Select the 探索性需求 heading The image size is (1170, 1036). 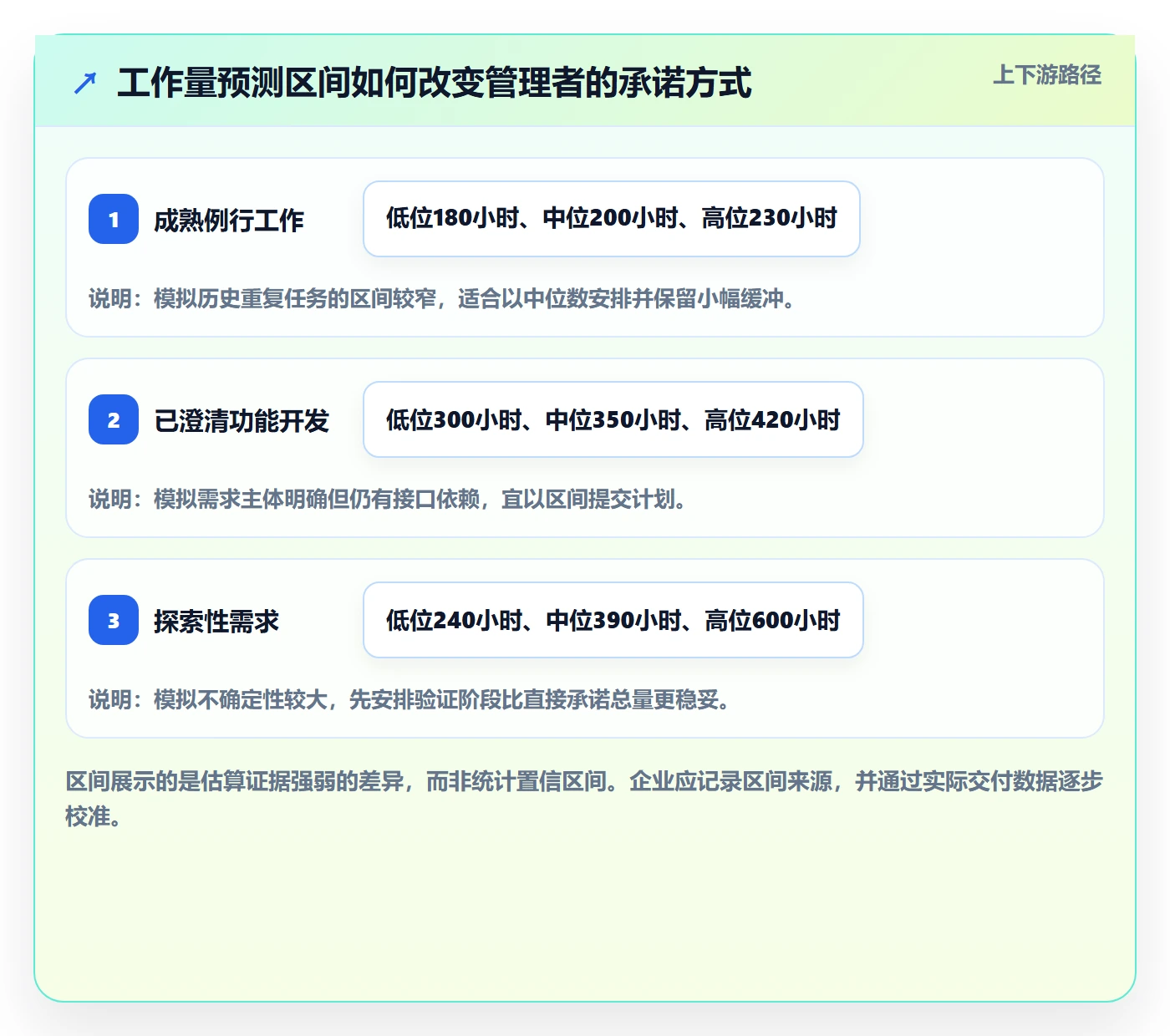tap(216, 622)
